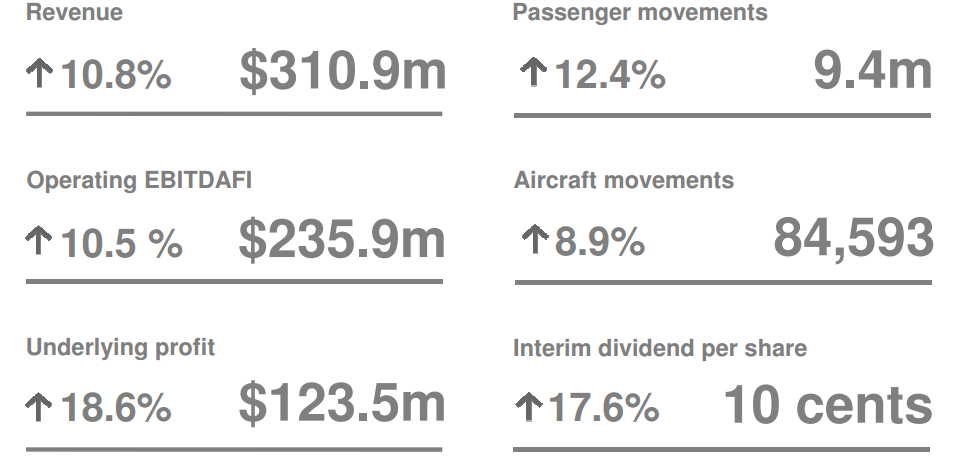Click the up arrow before 8.9% aircraft movements
Viewport: 962px width, 470px height.
coord(535,239)
